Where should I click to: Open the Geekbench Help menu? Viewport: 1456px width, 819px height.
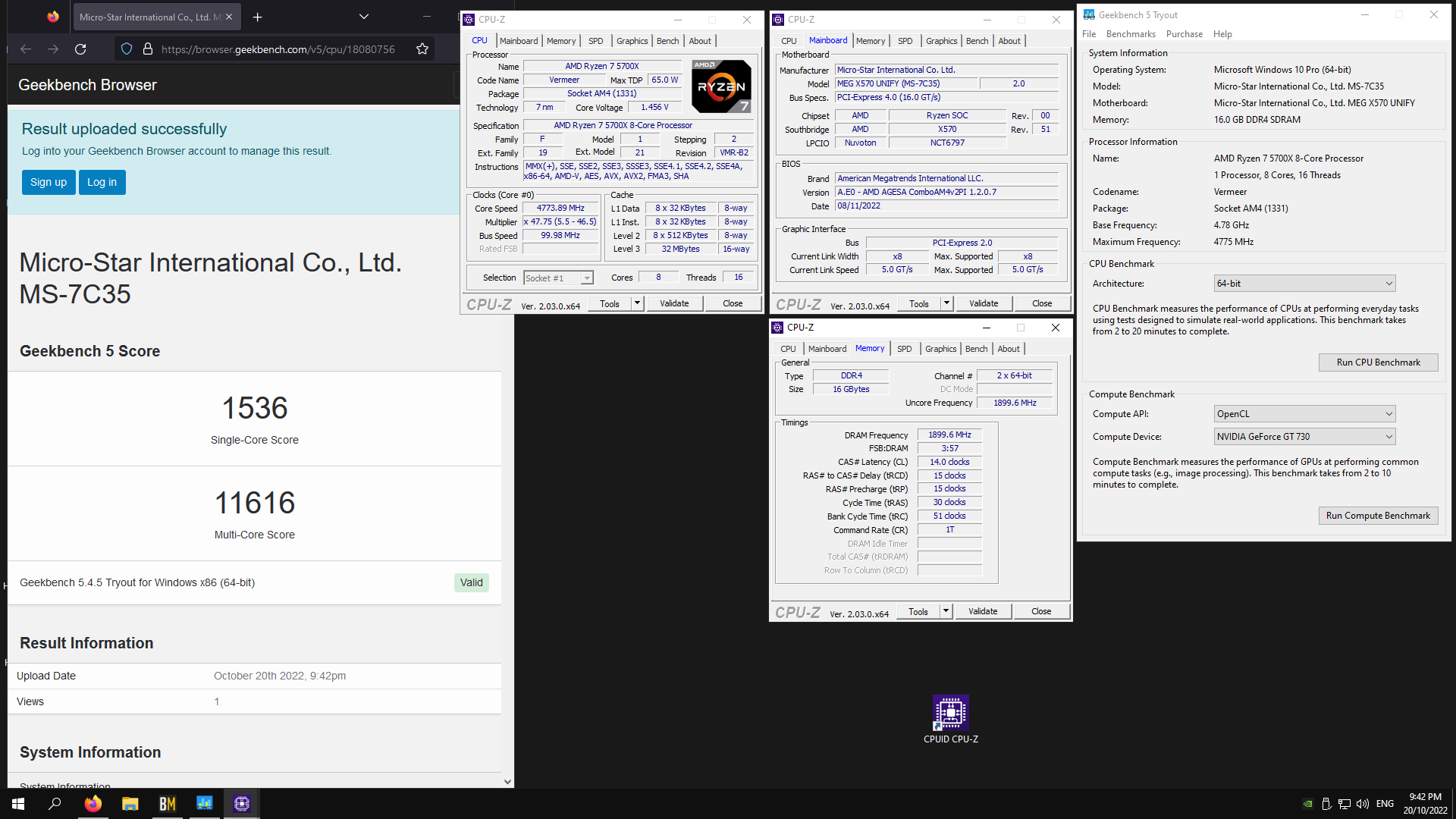point(1222,34)
